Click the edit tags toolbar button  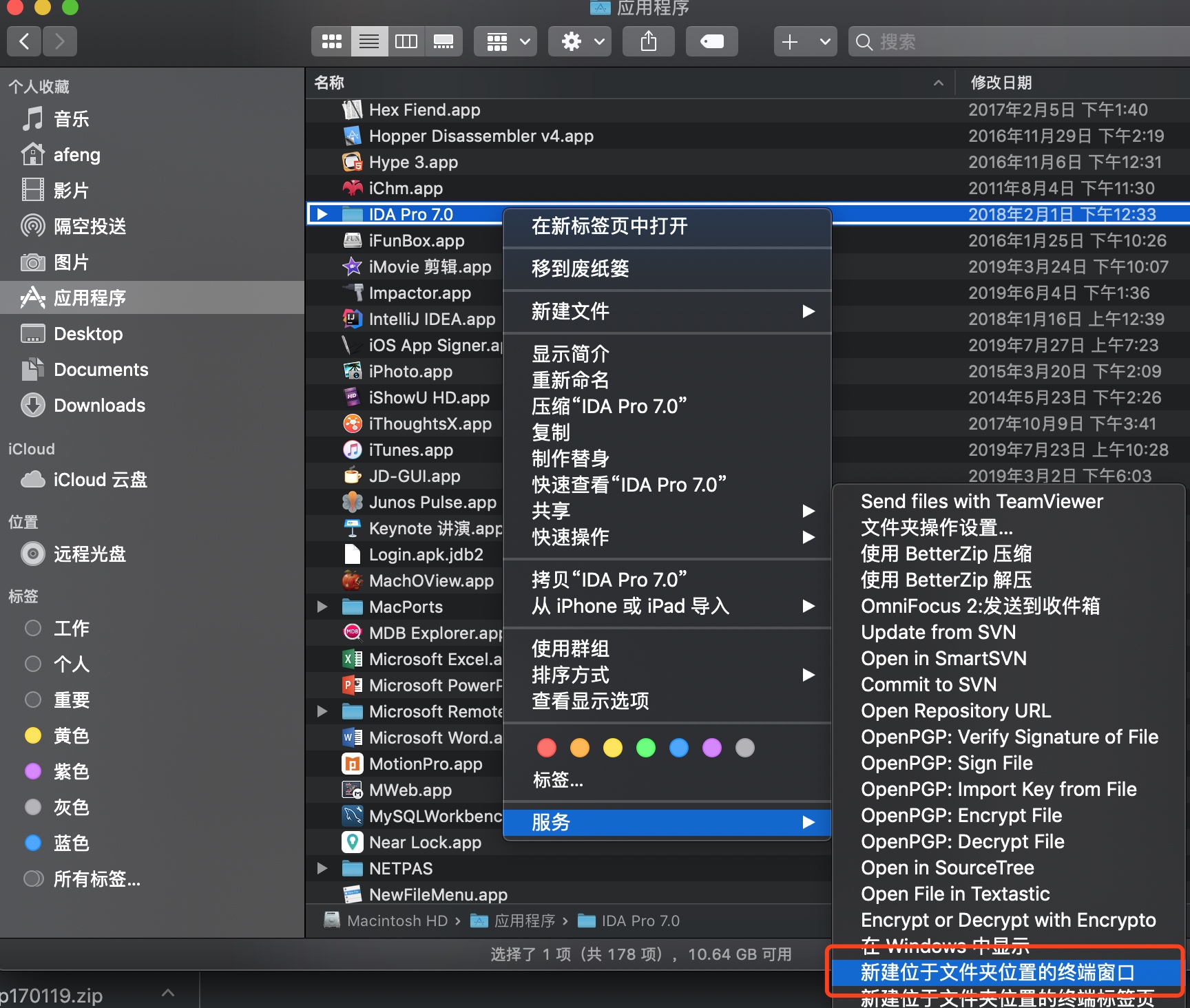[x=711, y=41]
